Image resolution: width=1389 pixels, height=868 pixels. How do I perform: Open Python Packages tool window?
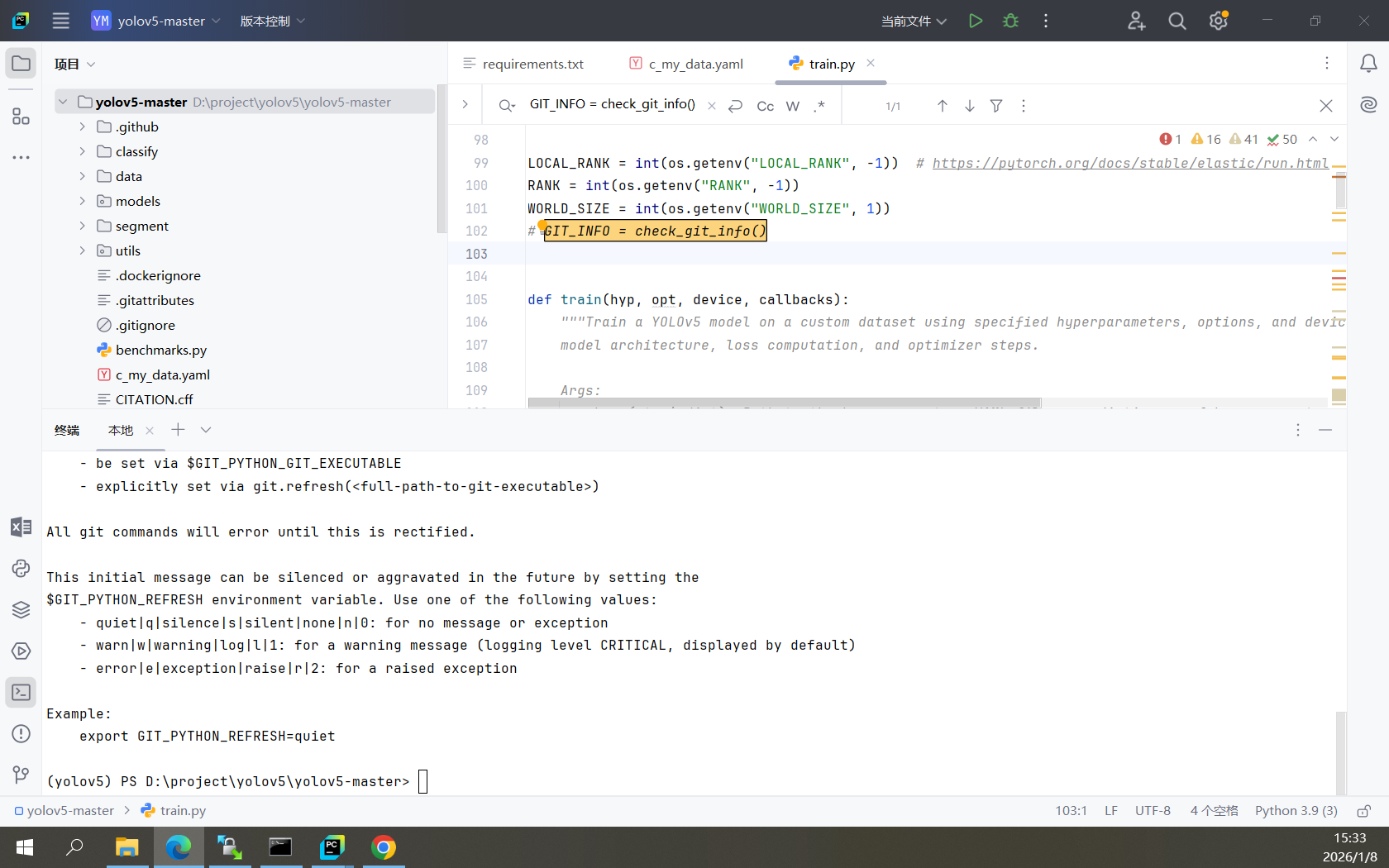(21, 610)
